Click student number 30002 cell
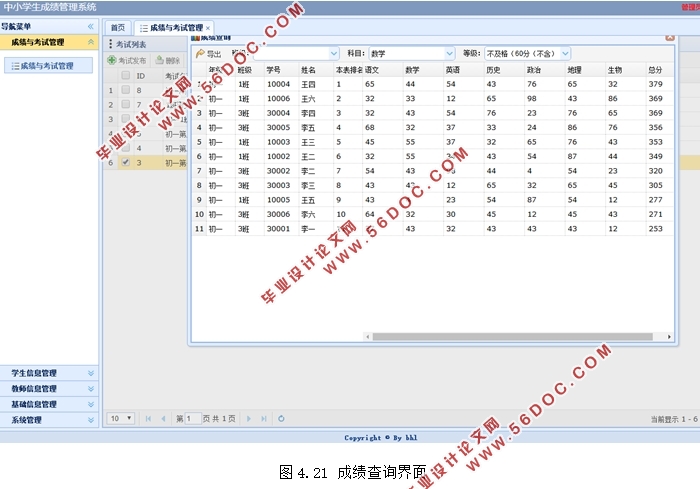This screenshot has width=700, height=489. pos(281,171)
